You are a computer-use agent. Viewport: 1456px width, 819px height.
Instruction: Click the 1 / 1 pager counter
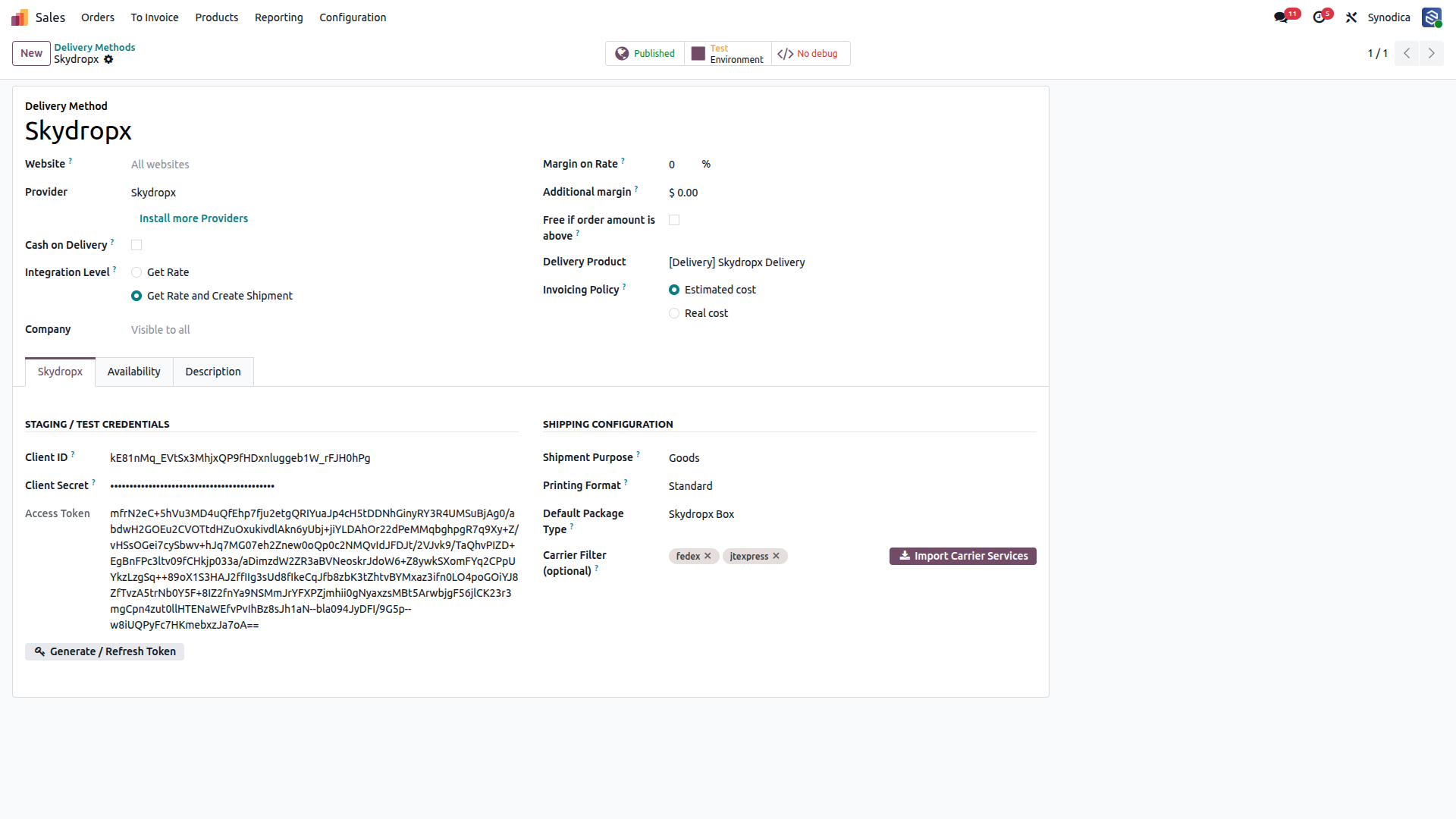(1377, 53)
